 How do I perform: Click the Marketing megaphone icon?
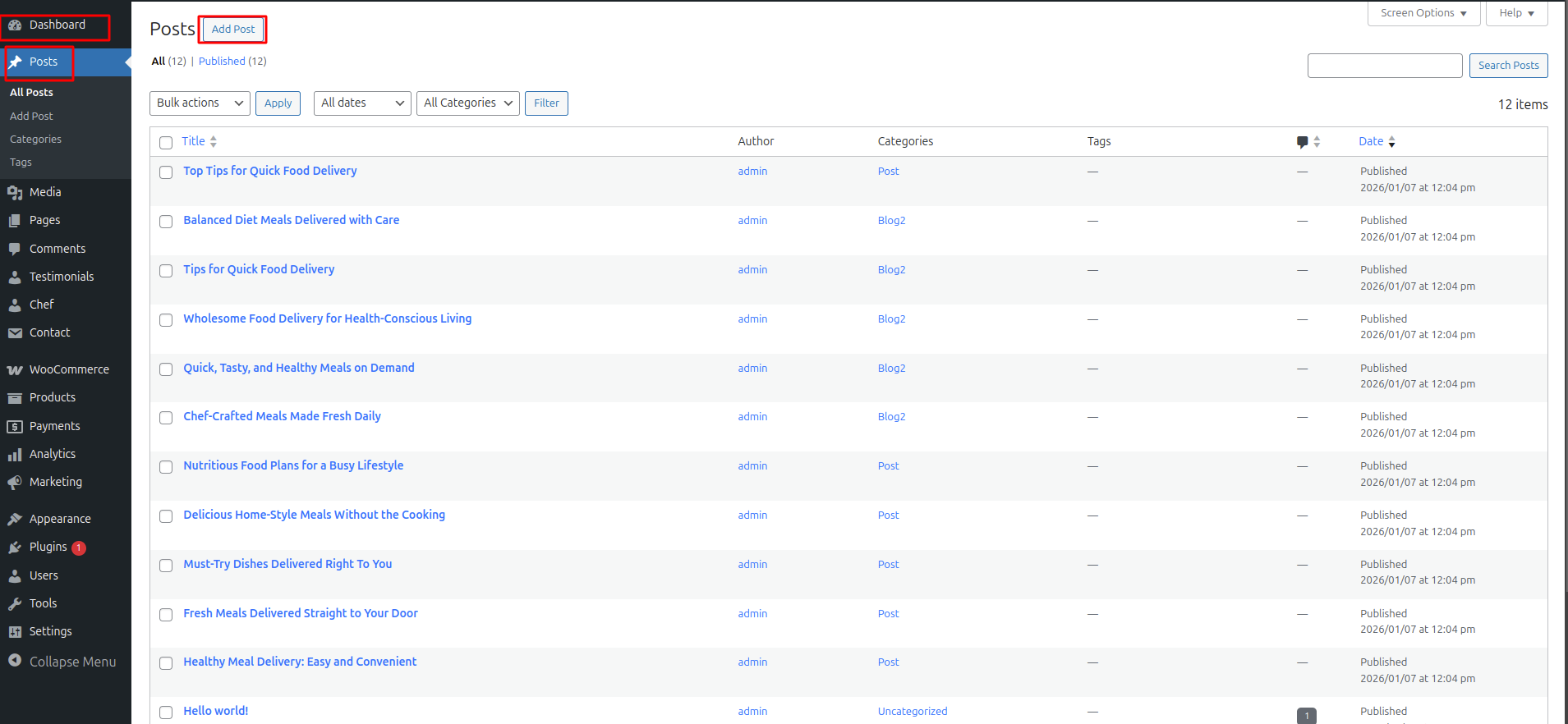point(15,482)
